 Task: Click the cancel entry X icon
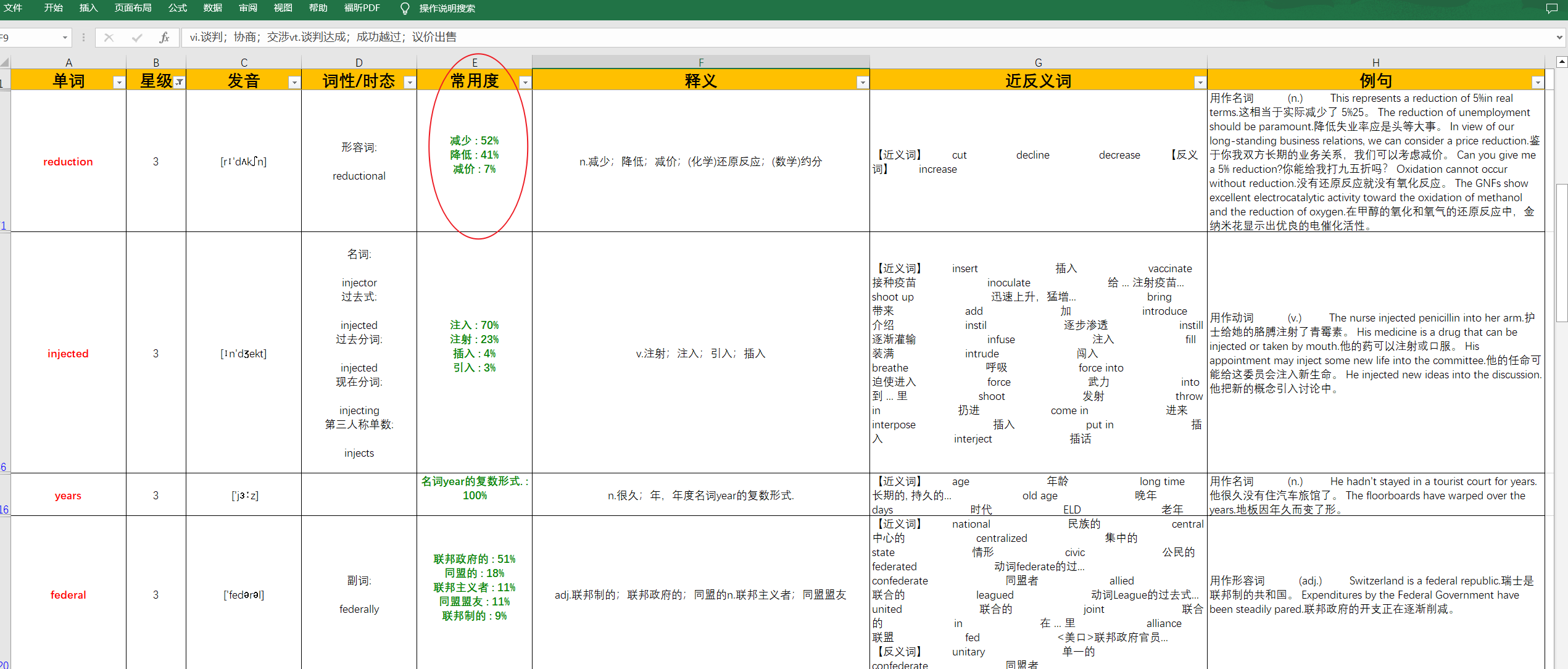[x=109, y=38]
